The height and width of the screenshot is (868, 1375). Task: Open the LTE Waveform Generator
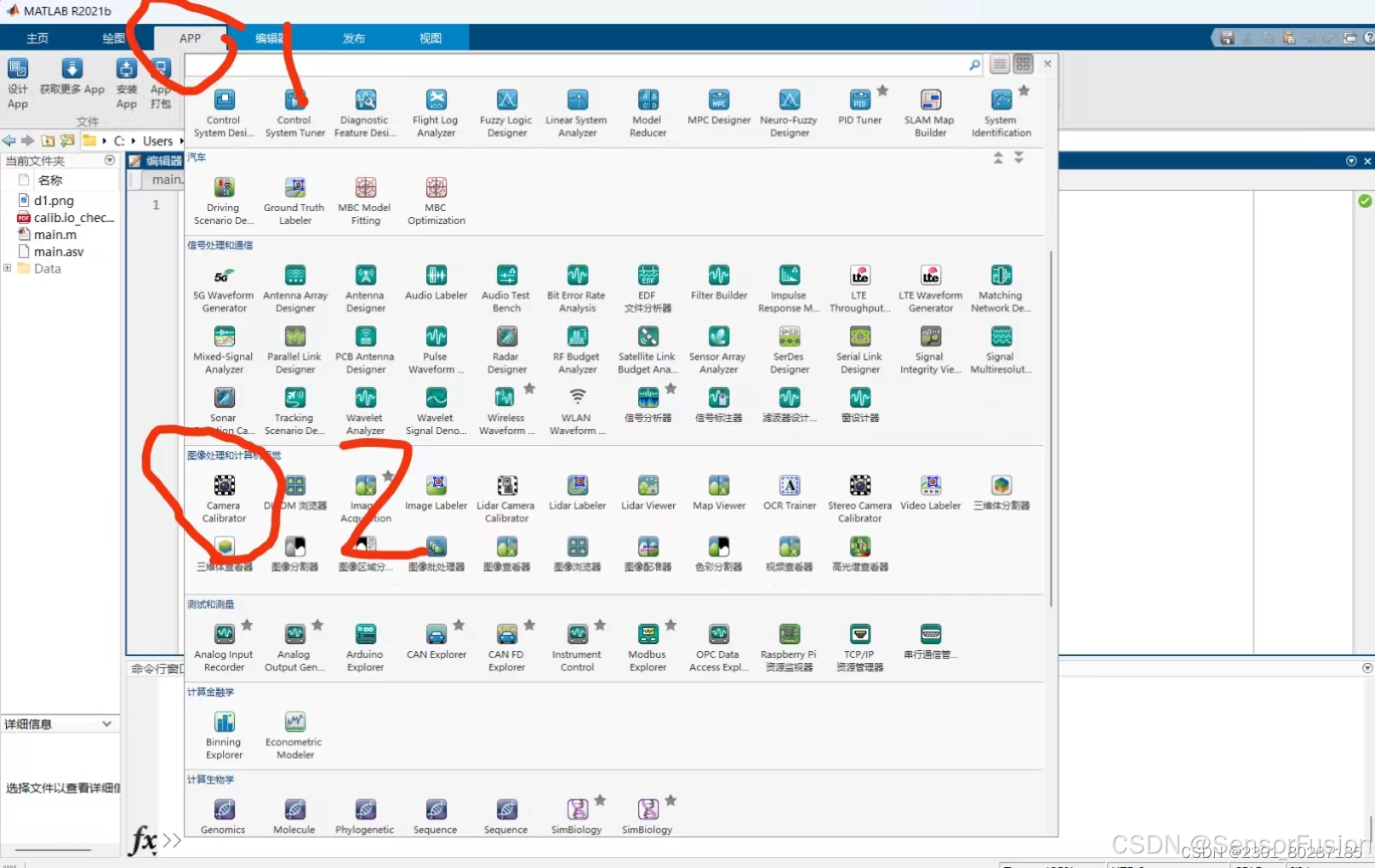pos(930,288)
